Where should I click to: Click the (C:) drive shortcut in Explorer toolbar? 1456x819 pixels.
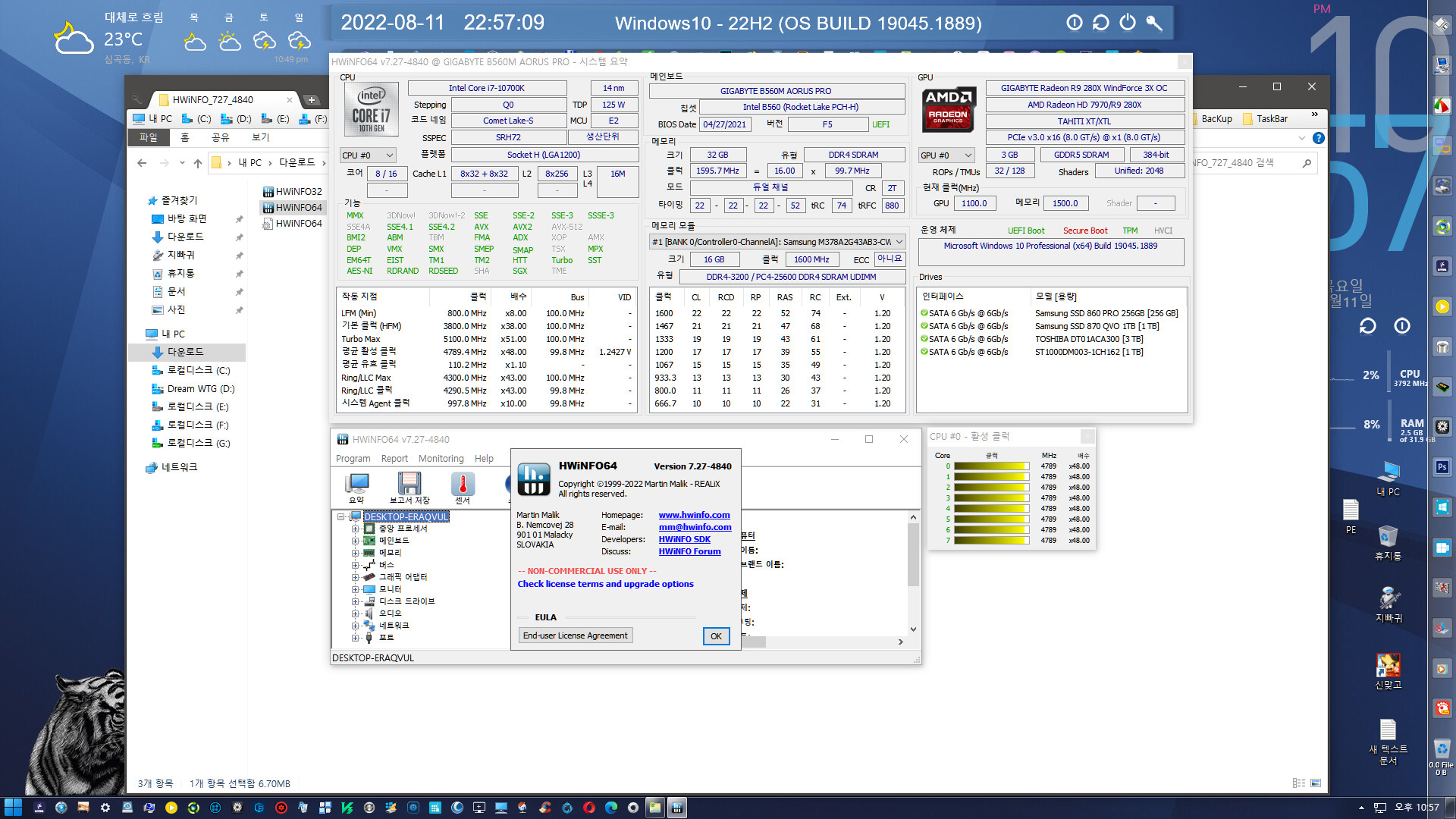[197, 119]
